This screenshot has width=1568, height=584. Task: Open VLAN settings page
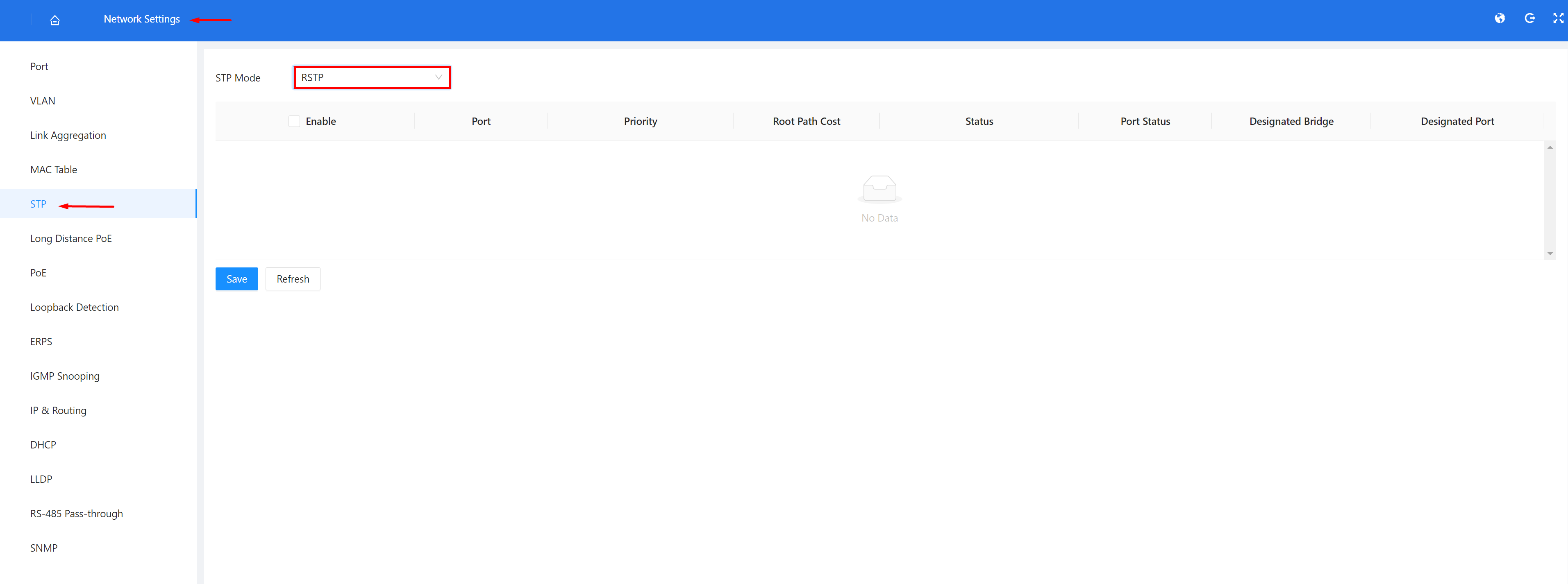pyautogui.click(x=43, y=101)
